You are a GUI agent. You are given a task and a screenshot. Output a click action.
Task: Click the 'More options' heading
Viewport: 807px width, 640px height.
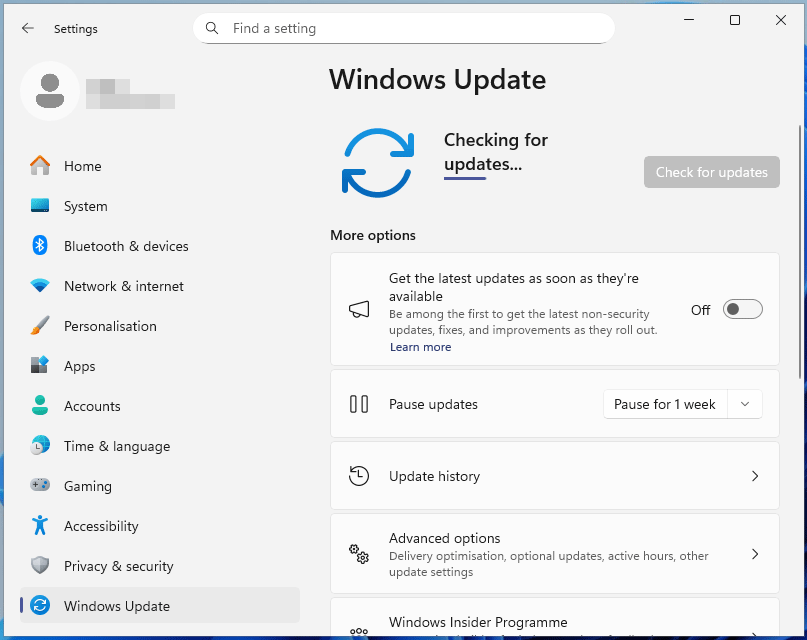(373, 235)
